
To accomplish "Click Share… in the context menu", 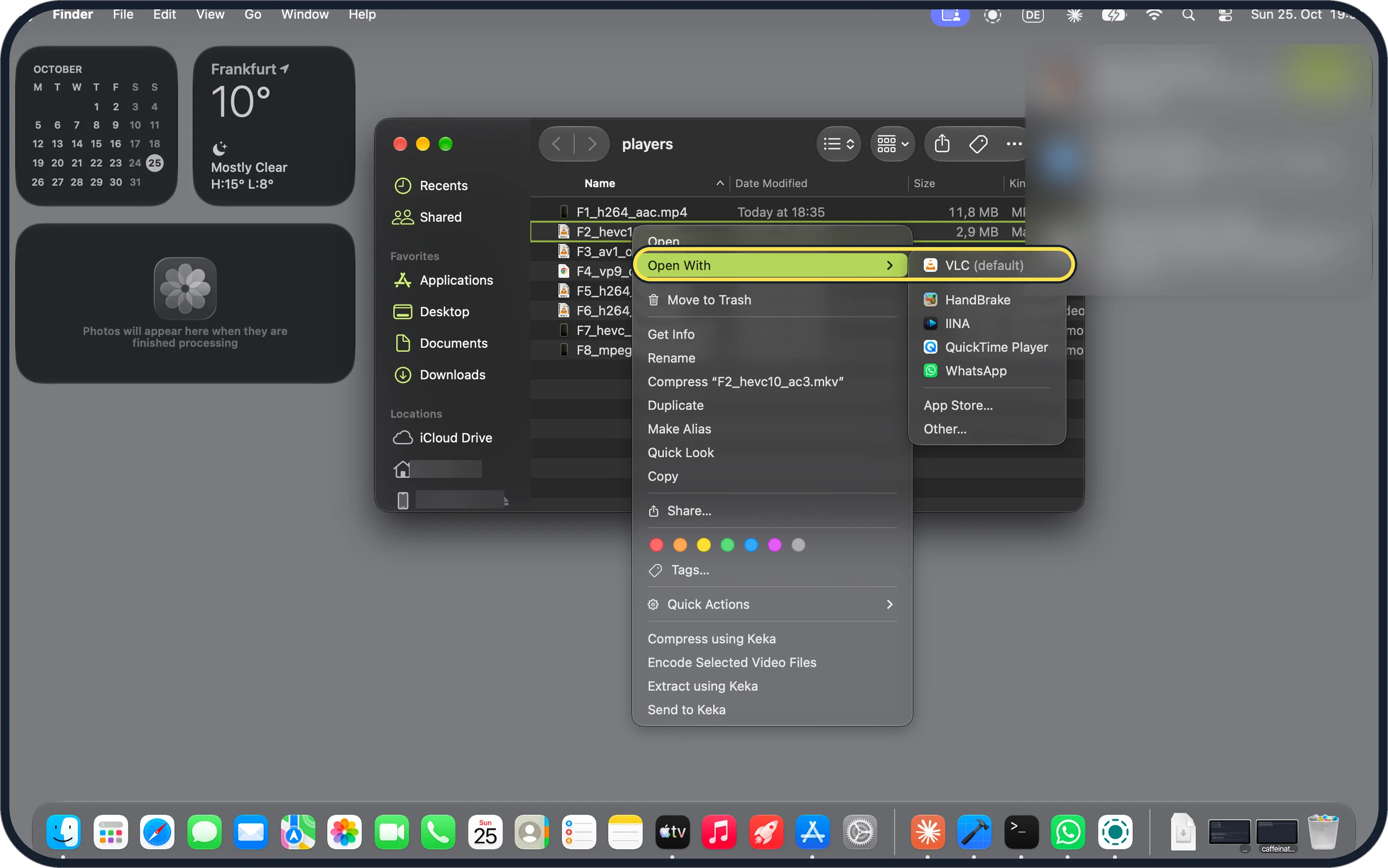I will pyautogui.click(x=771, y=510).
